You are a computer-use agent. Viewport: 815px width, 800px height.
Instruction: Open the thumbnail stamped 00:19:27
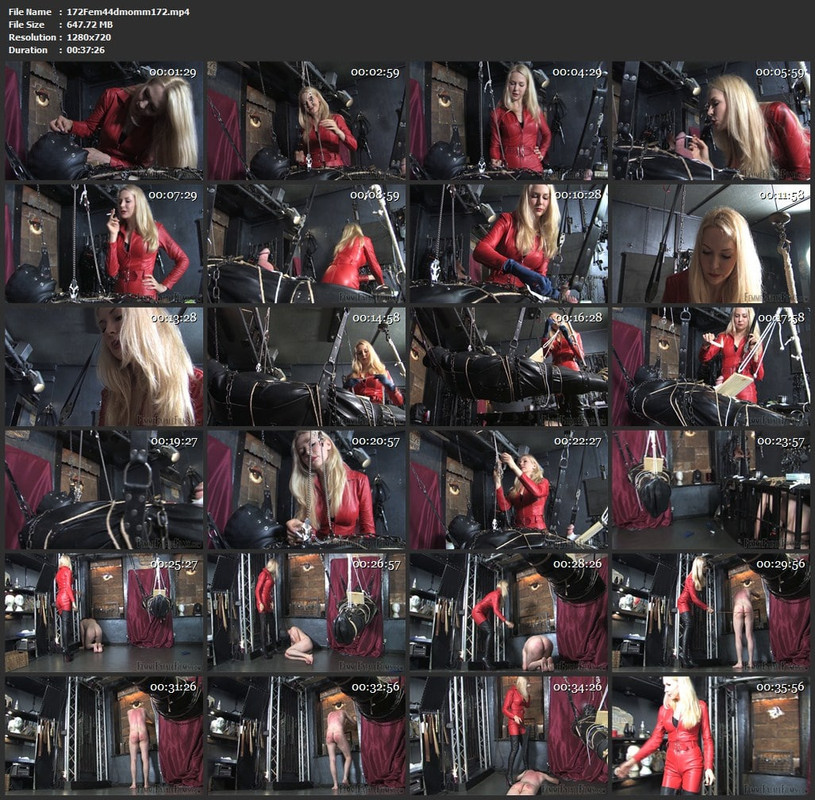click(104, 490)
